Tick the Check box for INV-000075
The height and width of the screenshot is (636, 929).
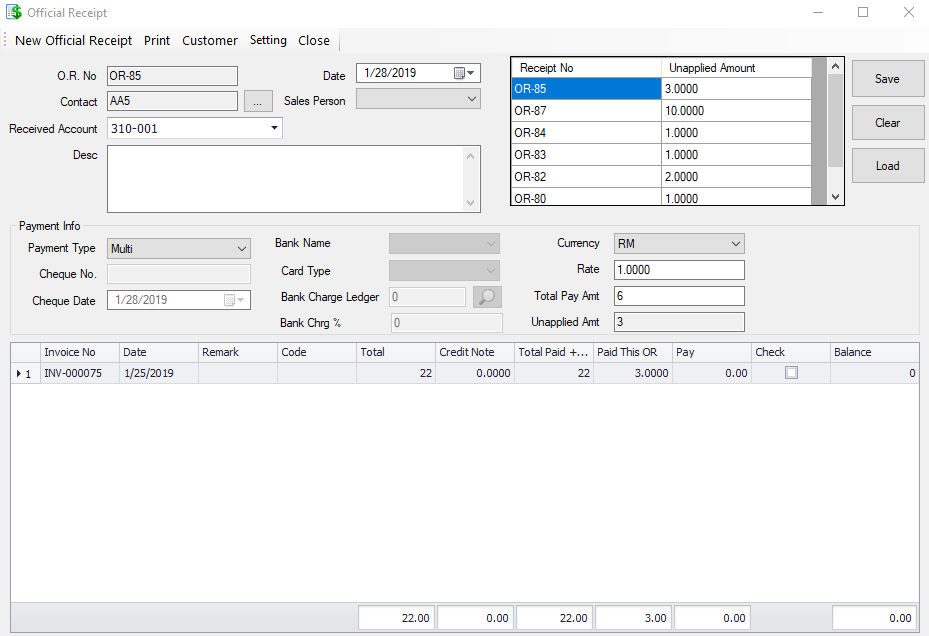coord(791,373)
